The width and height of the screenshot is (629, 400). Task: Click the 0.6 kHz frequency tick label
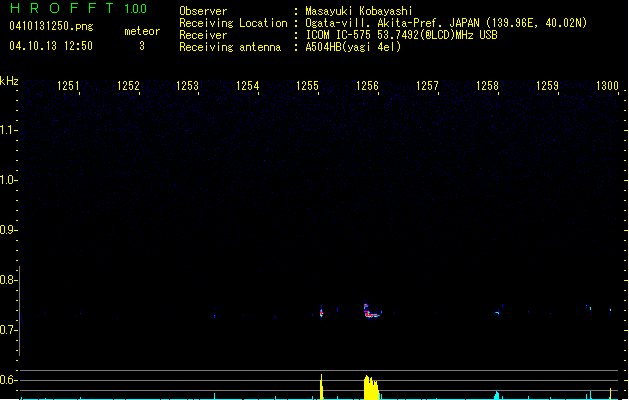[8, 380]
